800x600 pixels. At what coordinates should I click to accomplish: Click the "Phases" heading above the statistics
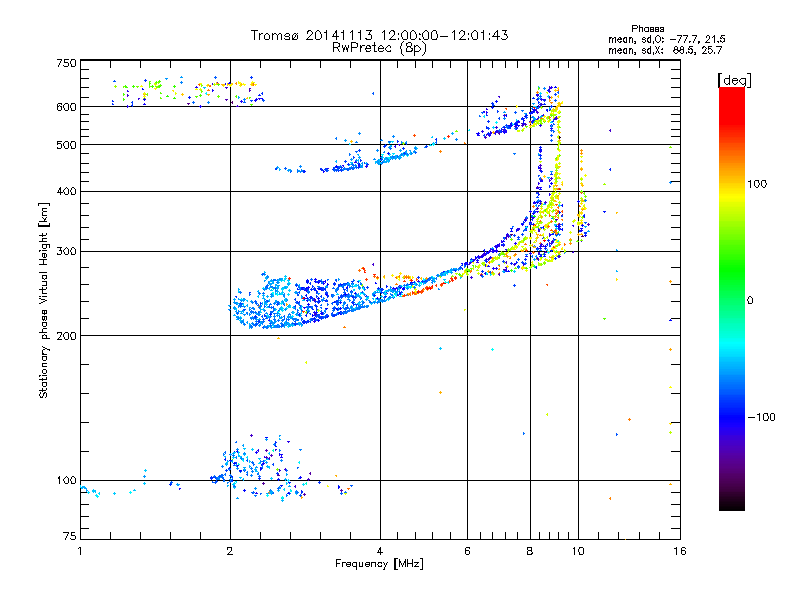coord(647,29)
